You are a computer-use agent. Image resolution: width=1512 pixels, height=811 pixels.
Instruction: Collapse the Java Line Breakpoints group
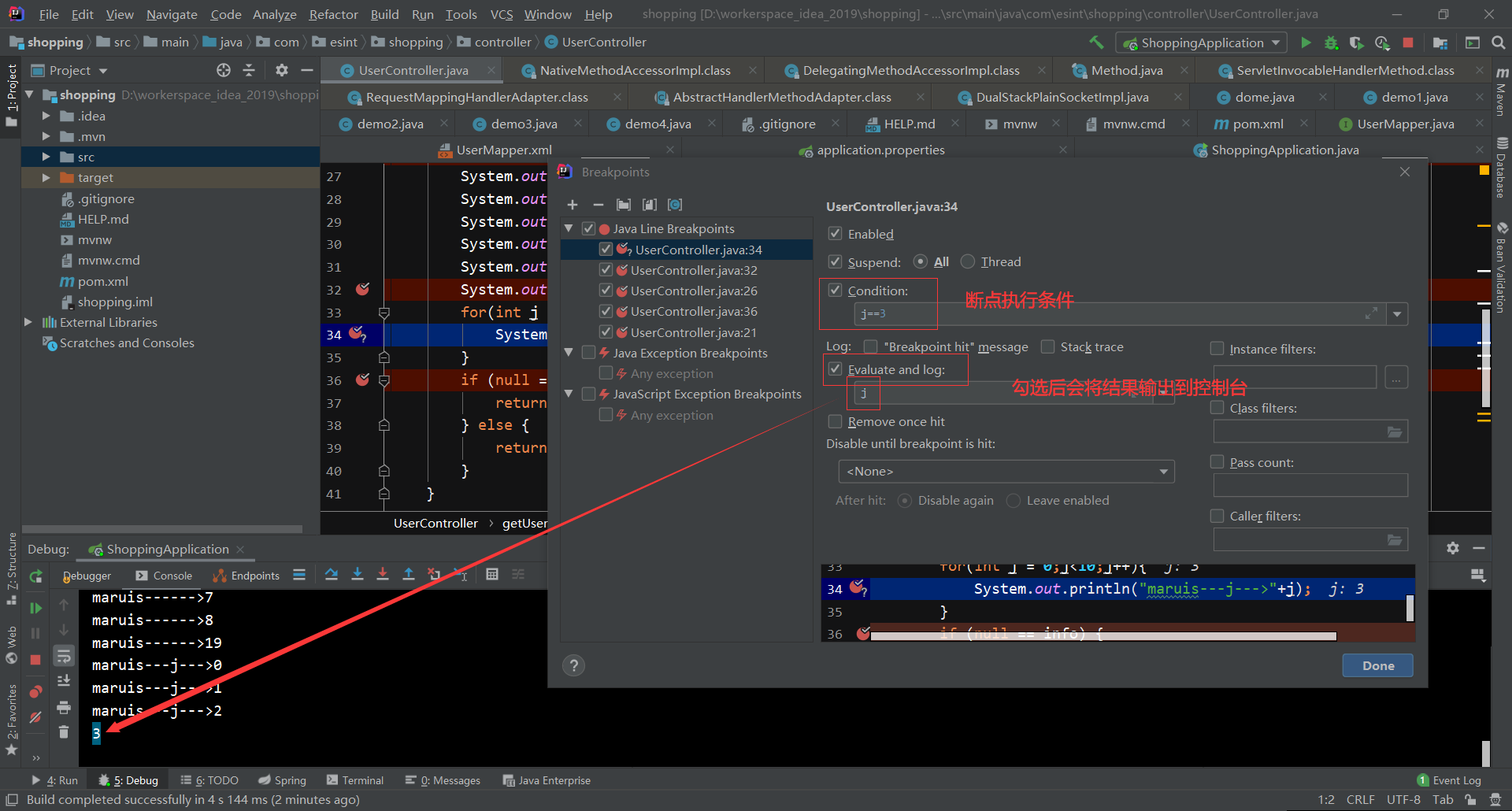(x=569, y=228)
